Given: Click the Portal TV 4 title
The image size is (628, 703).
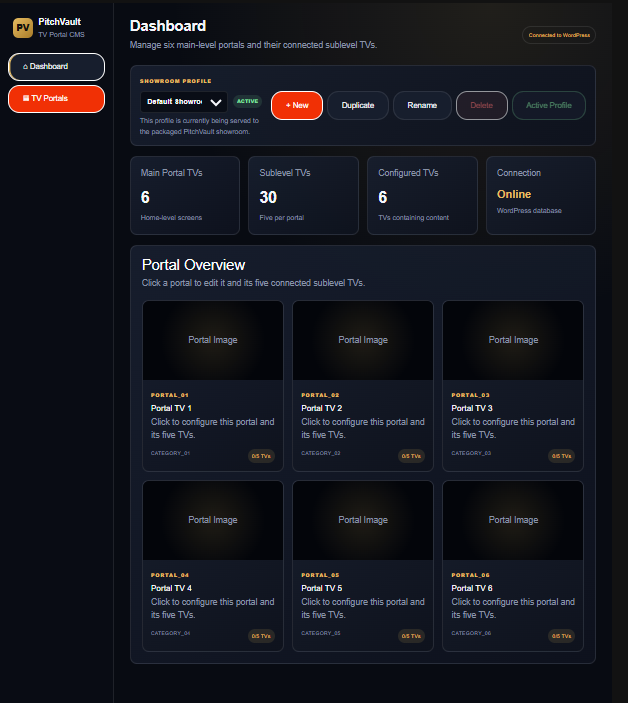Looking at the screenshot, I should (x=171, y=588).
